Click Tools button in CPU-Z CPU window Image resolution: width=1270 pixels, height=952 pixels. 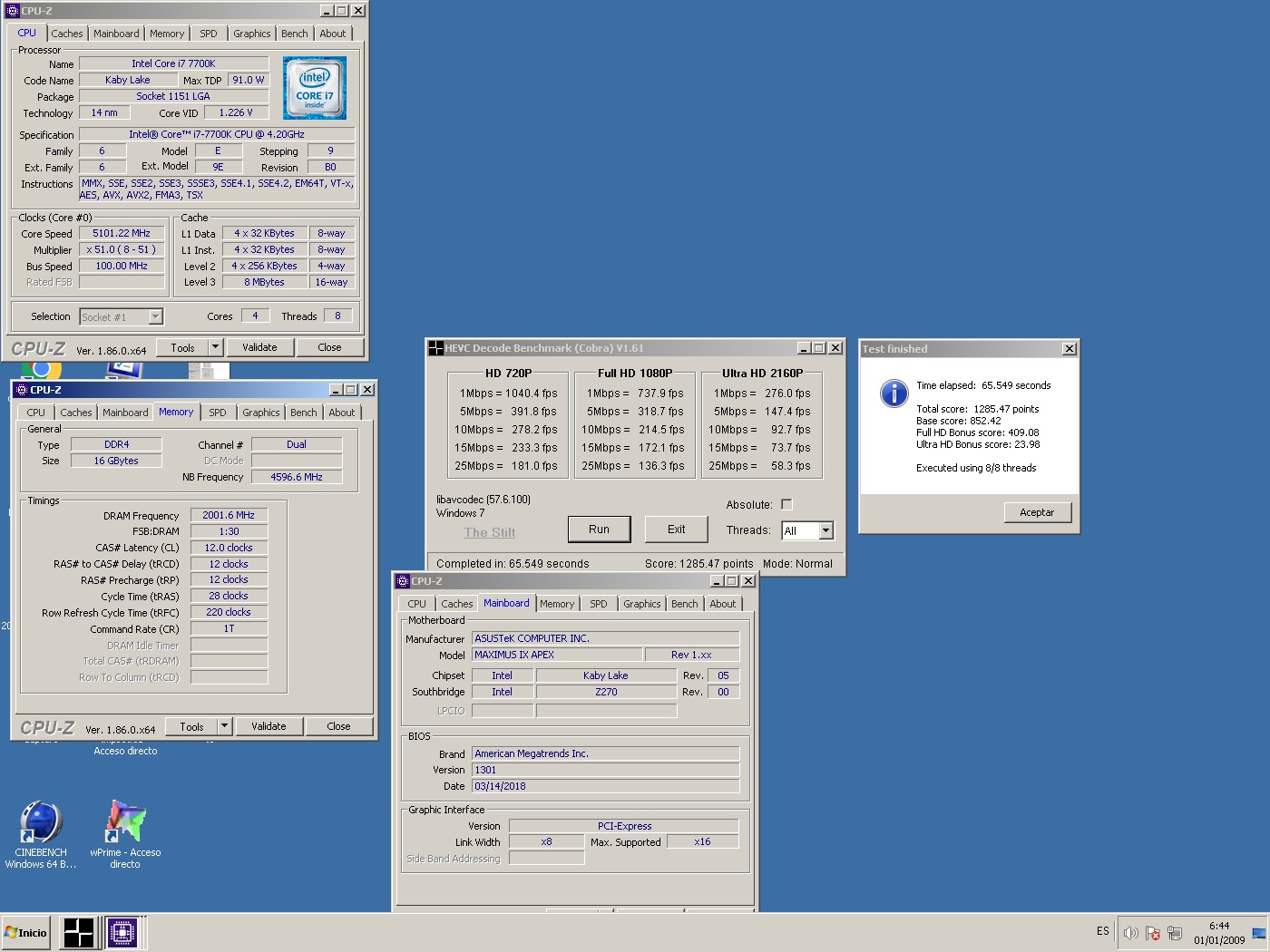[x=182, y=347]
